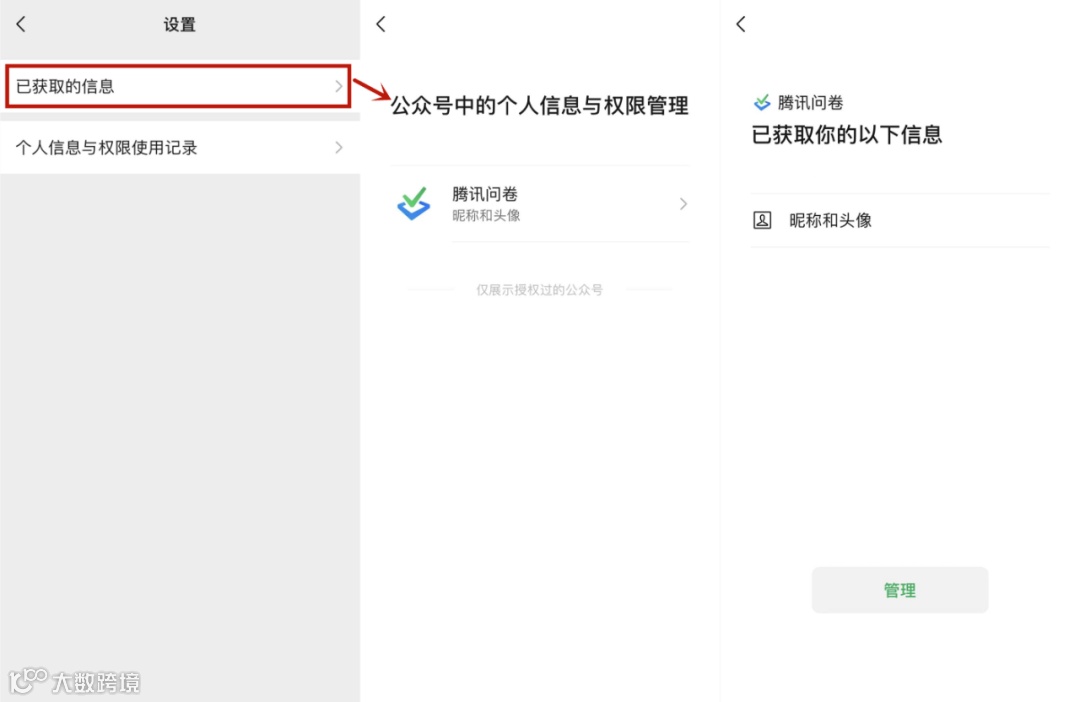1080x702 pixels.
Task: Open 个人信息与权限使用记录 entry
Action: coord(180,147)
